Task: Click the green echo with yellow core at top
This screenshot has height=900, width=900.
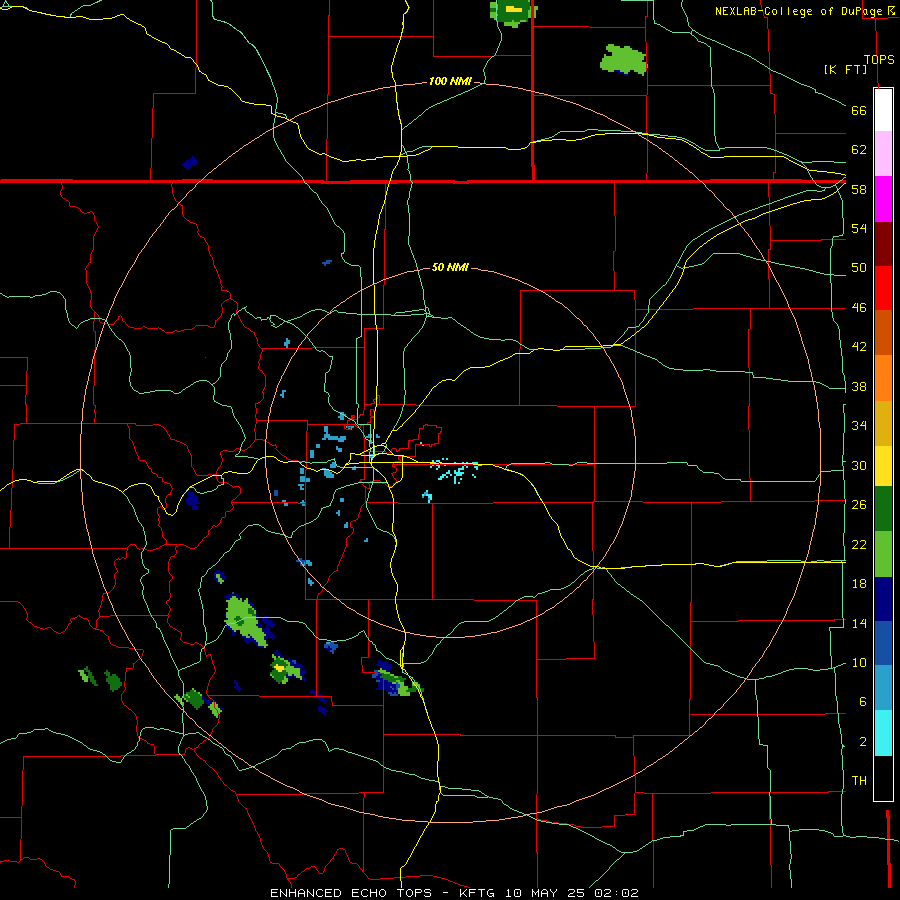Action: click(513, 11)
